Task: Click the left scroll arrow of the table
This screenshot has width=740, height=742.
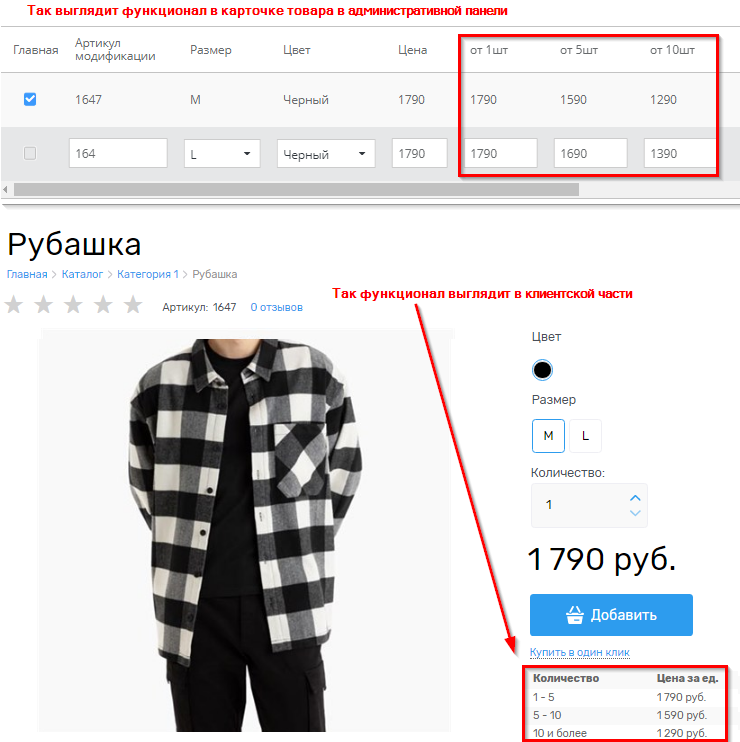Action: [5, 189]
